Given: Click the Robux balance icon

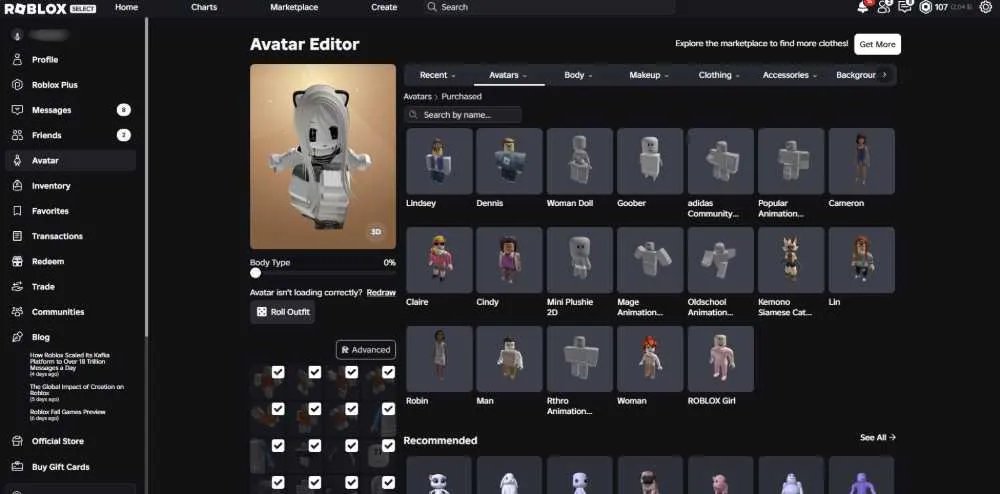Looking at the screenshot, I should 925,7.
